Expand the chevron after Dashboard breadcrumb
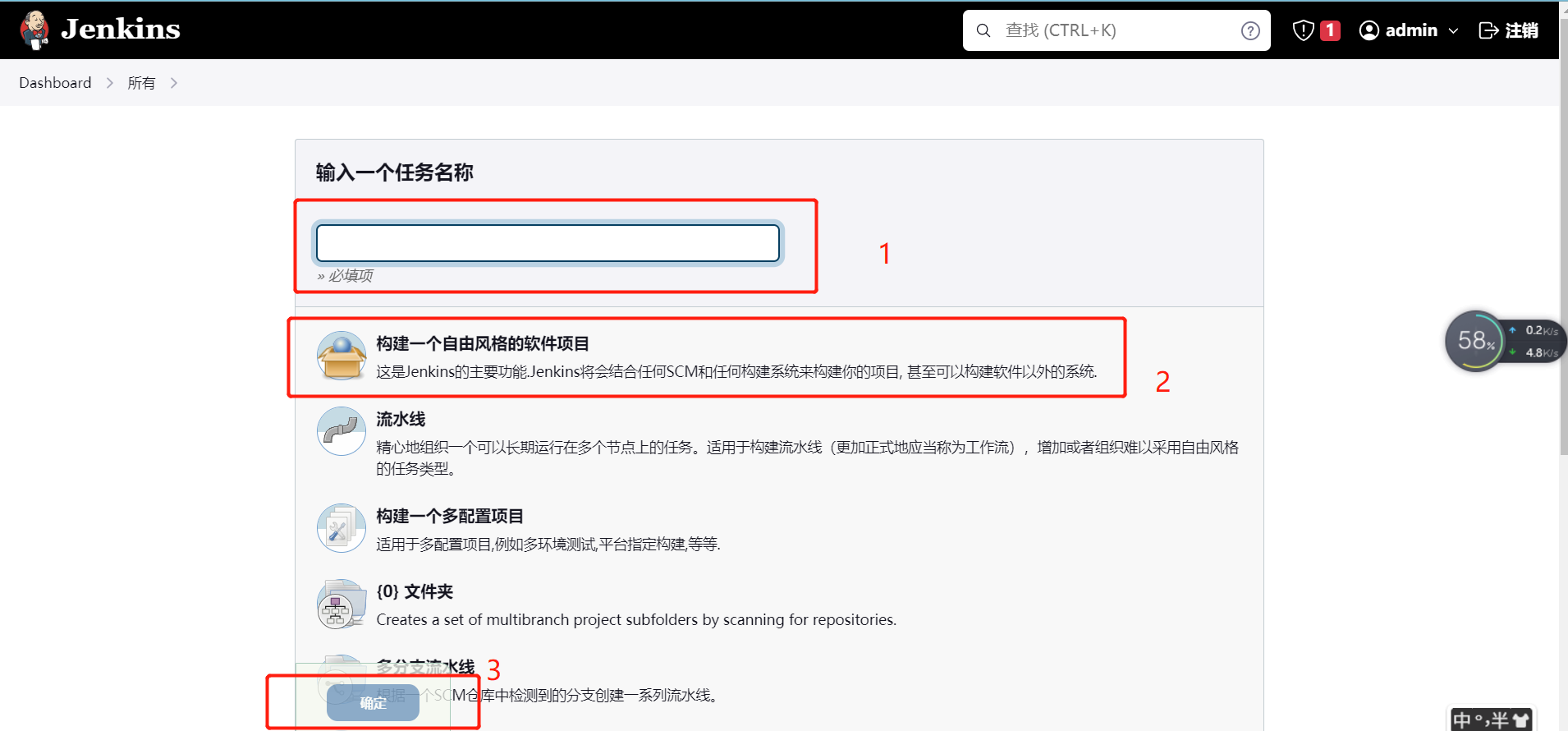 (x=109, y=83)
